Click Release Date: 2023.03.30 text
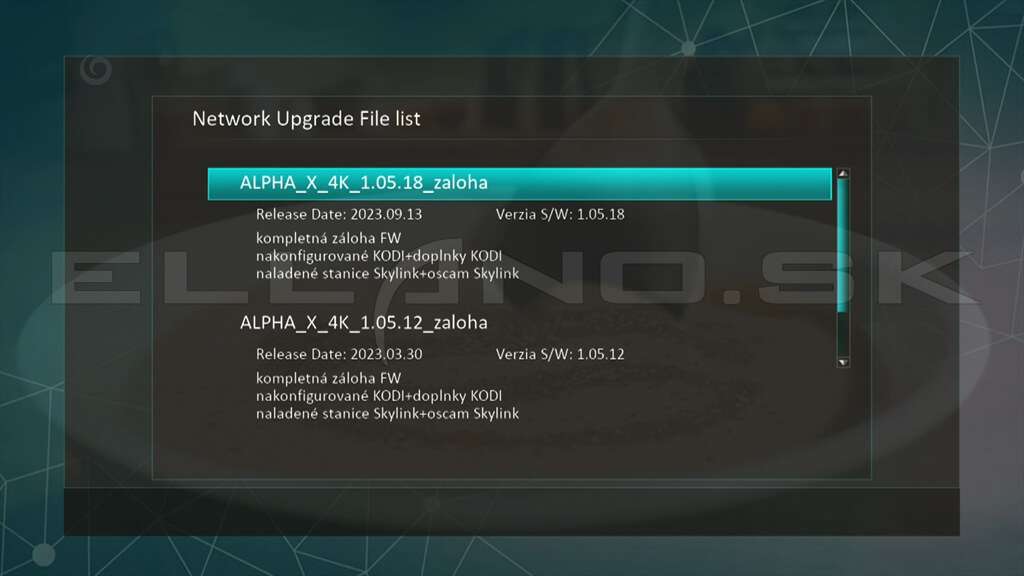Screen dimensions: 1024x576 339,354
